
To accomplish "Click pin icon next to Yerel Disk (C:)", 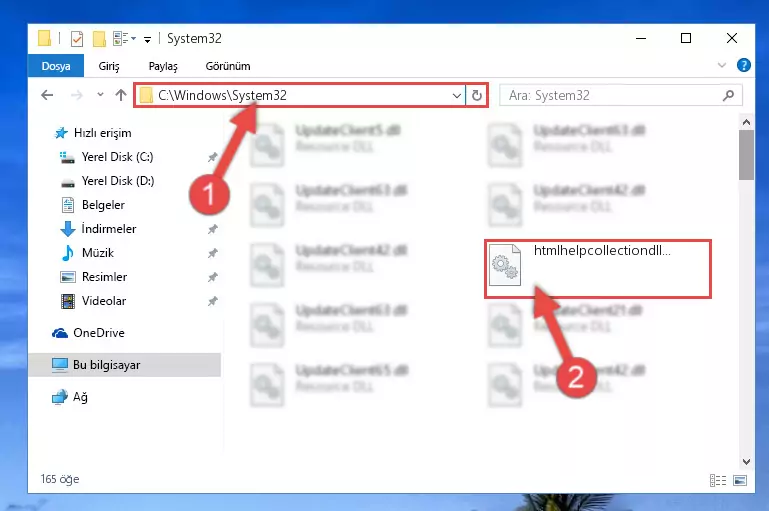I will [x=212, y=157].
